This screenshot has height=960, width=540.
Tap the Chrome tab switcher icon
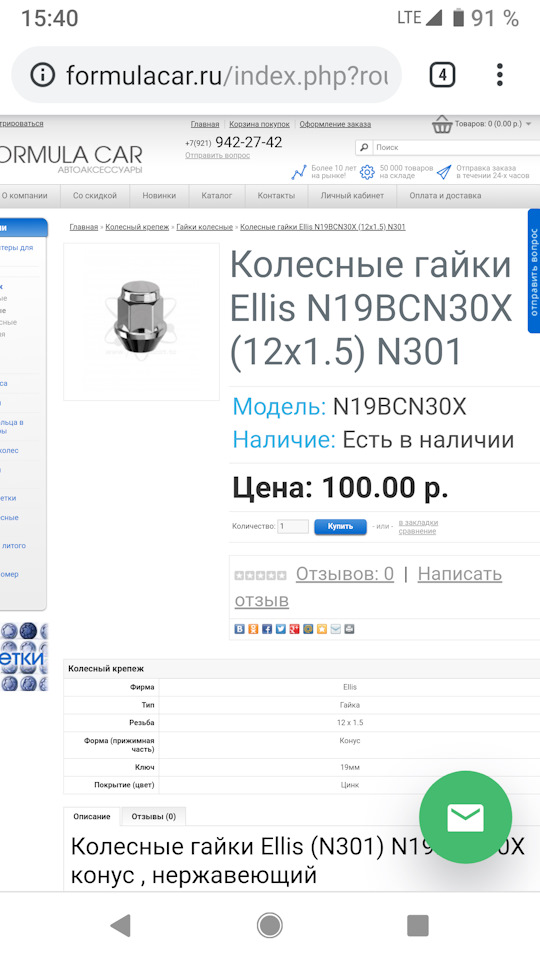click(442, 75)
